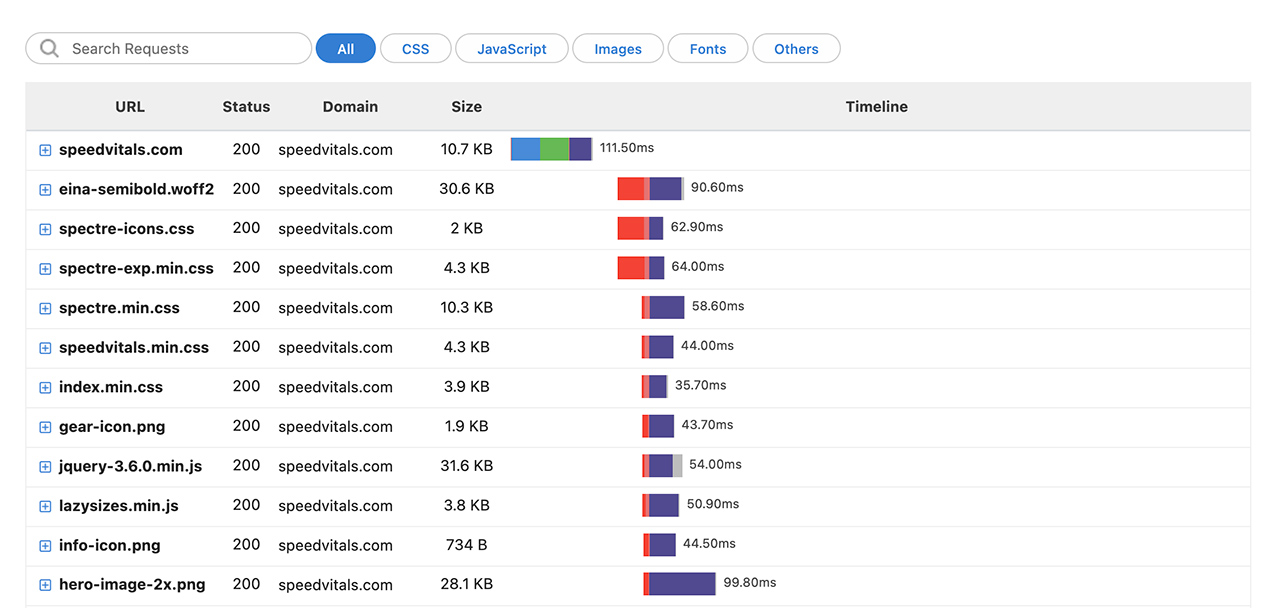Select the All filter tab

tap(345, 49)
